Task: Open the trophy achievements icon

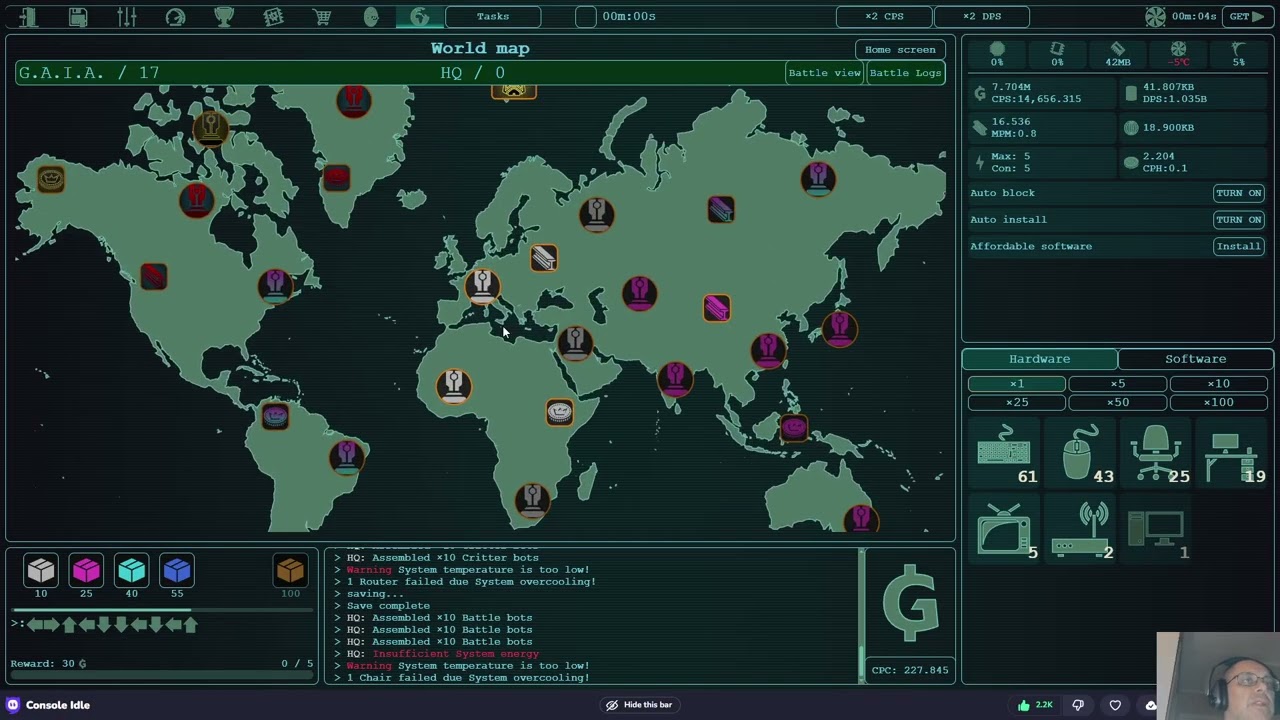Action: click(x=224, y=17)
